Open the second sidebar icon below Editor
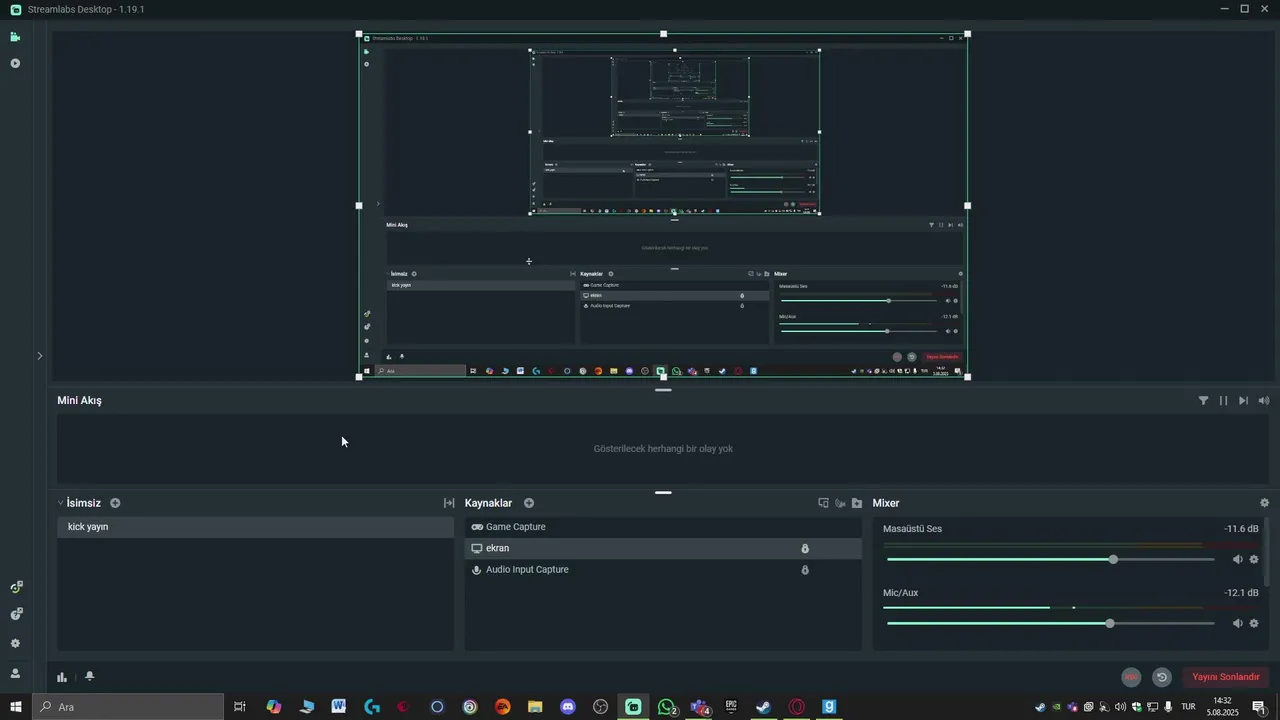This screenshot has width=1280, height=720. click(x=15, y=63)
